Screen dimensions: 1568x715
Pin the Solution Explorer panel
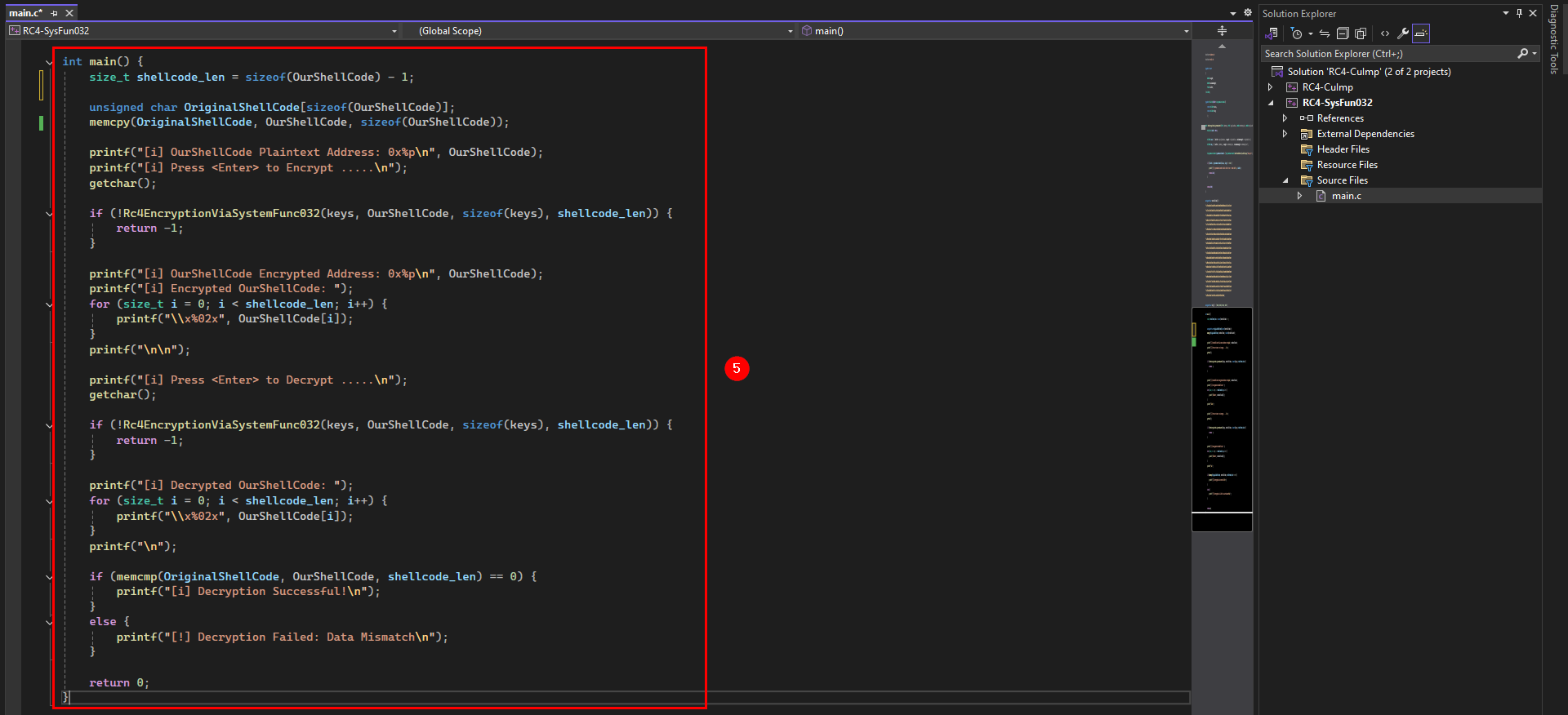(1519, 13)
